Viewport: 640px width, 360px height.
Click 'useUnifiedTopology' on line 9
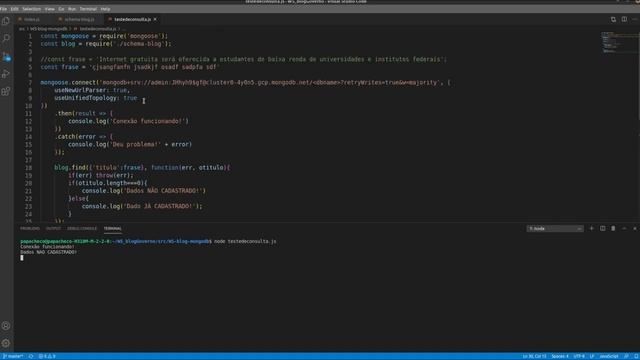click(85, 98)
